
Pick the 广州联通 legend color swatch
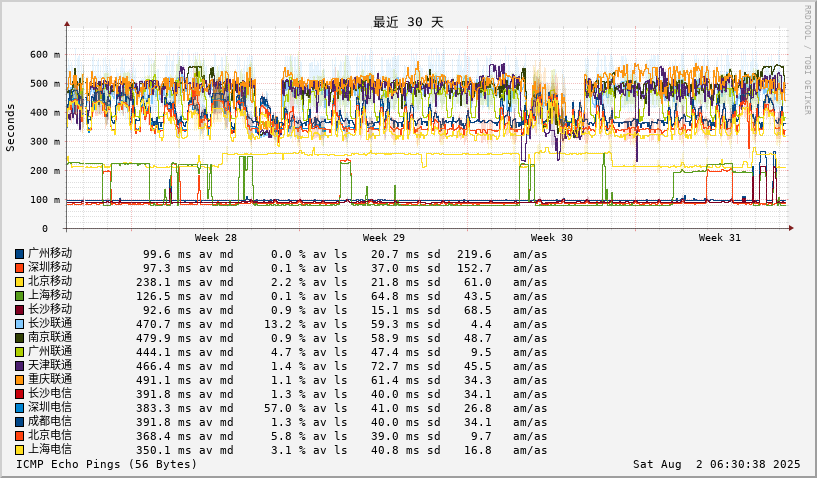[x=19, y=352]
